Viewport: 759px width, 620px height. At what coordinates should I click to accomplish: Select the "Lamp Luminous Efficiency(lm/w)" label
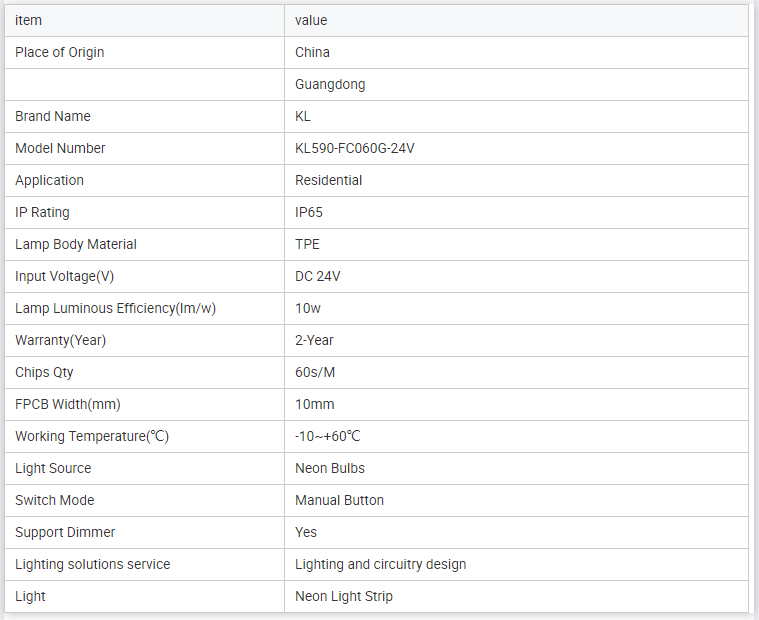coord(115,308)
